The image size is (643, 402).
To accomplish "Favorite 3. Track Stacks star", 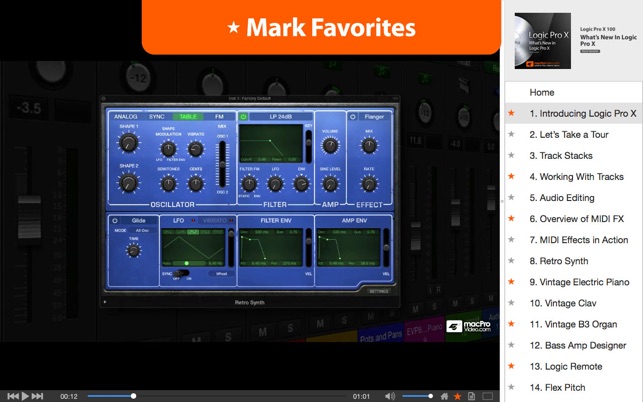I will pos(511,155).
